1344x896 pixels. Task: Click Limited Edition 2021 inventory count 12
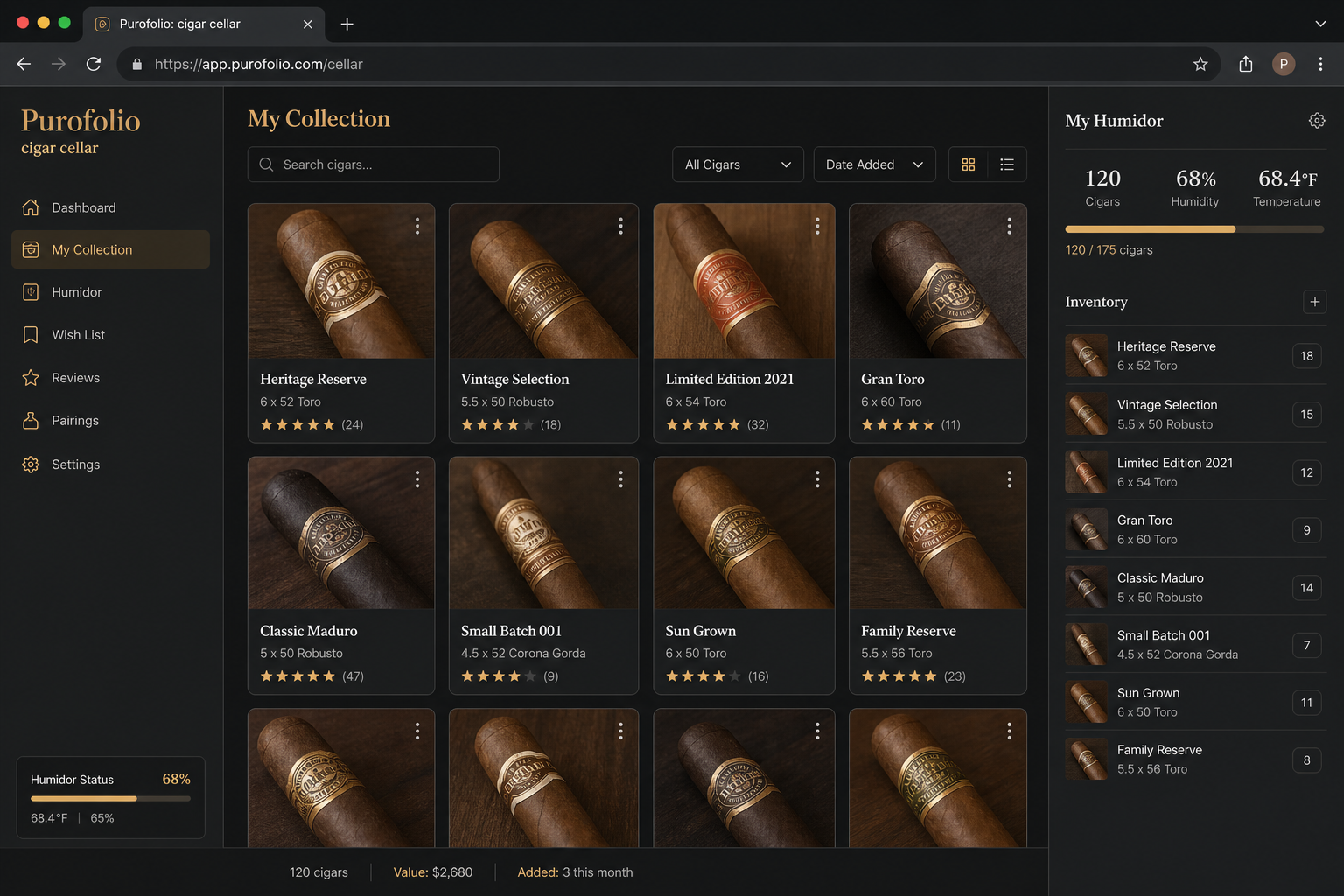[x=1306, y=472]
